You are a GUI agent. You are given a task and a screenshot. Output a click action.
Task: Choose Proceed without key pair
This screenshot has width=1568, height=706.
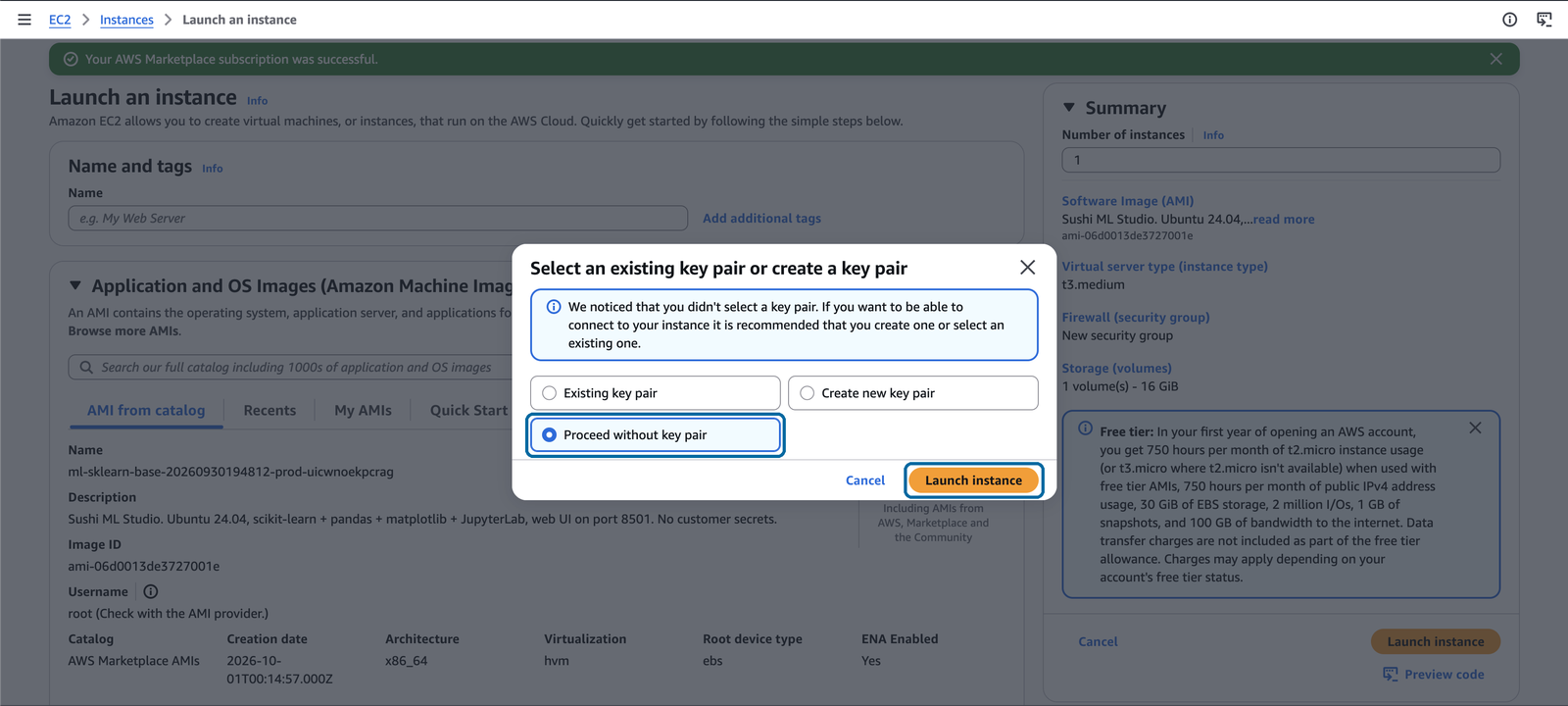(656, 435)
